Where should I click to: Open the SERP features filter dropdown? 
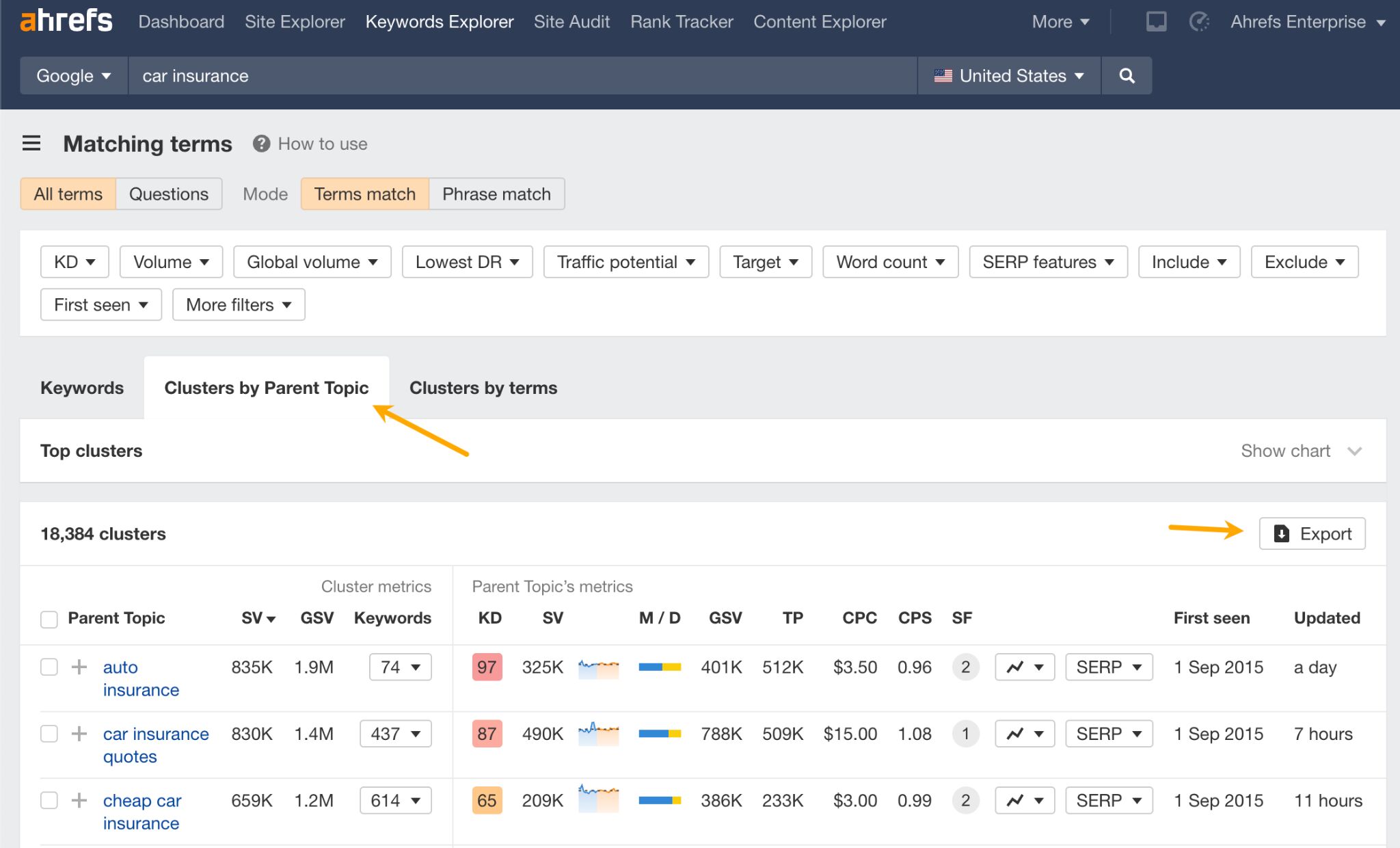pyautogui.click(x=1048, y=262)
